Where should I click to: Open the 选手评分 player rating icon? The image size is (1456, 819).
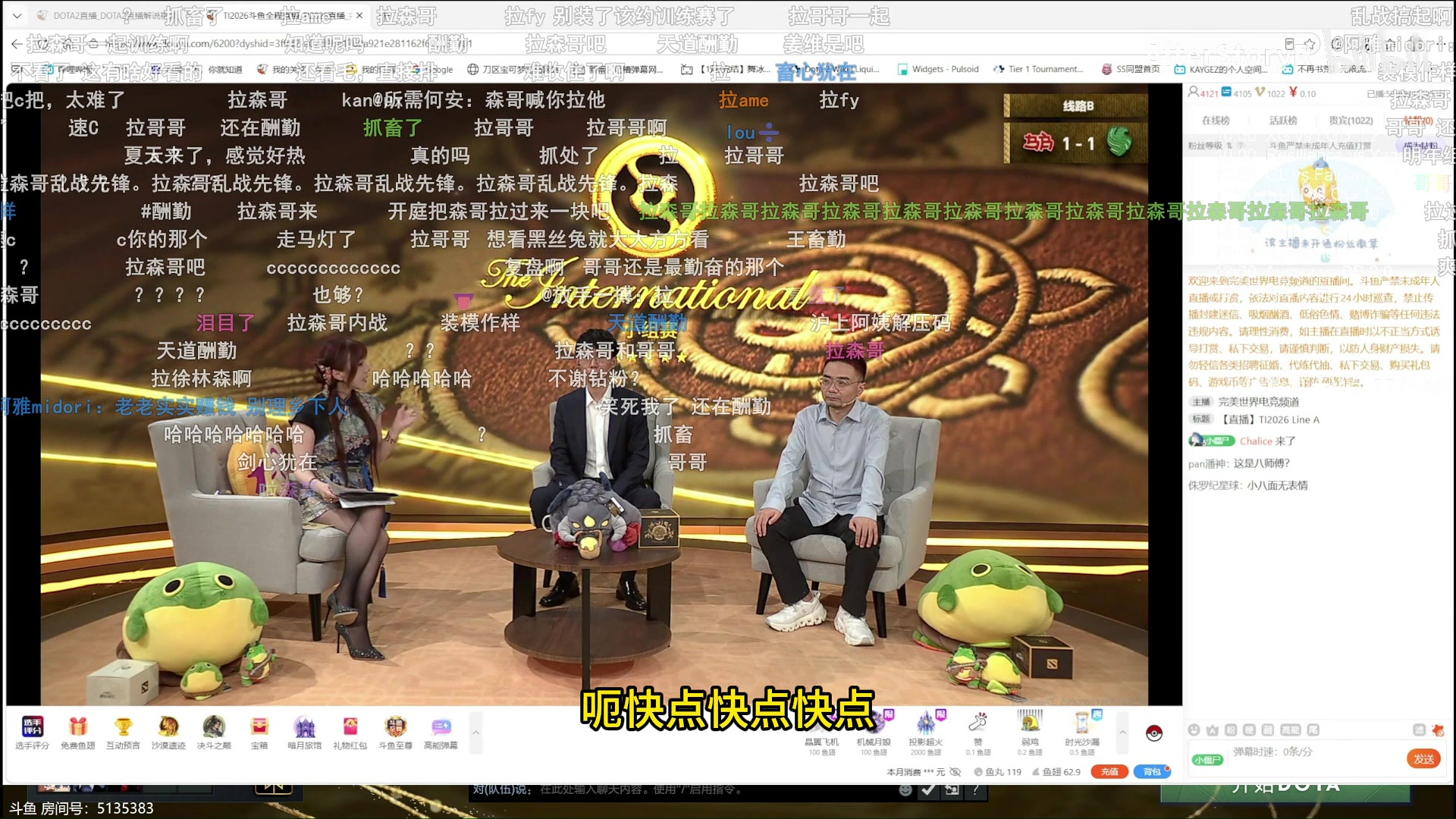pyautogui.click(x=32, y=733)
